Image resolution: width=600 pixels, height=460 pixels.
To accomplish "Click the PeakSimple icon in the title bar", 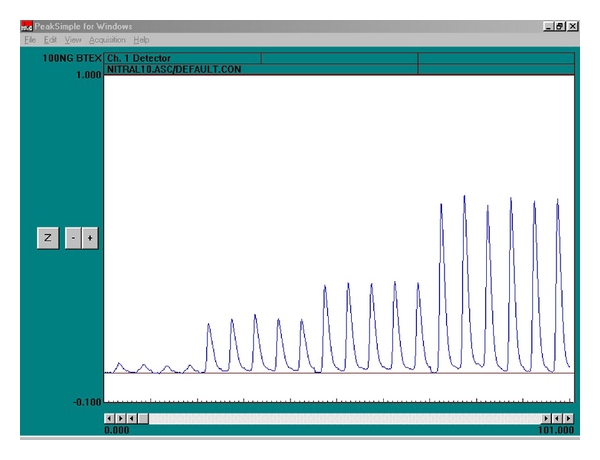I will coord(27,26).
